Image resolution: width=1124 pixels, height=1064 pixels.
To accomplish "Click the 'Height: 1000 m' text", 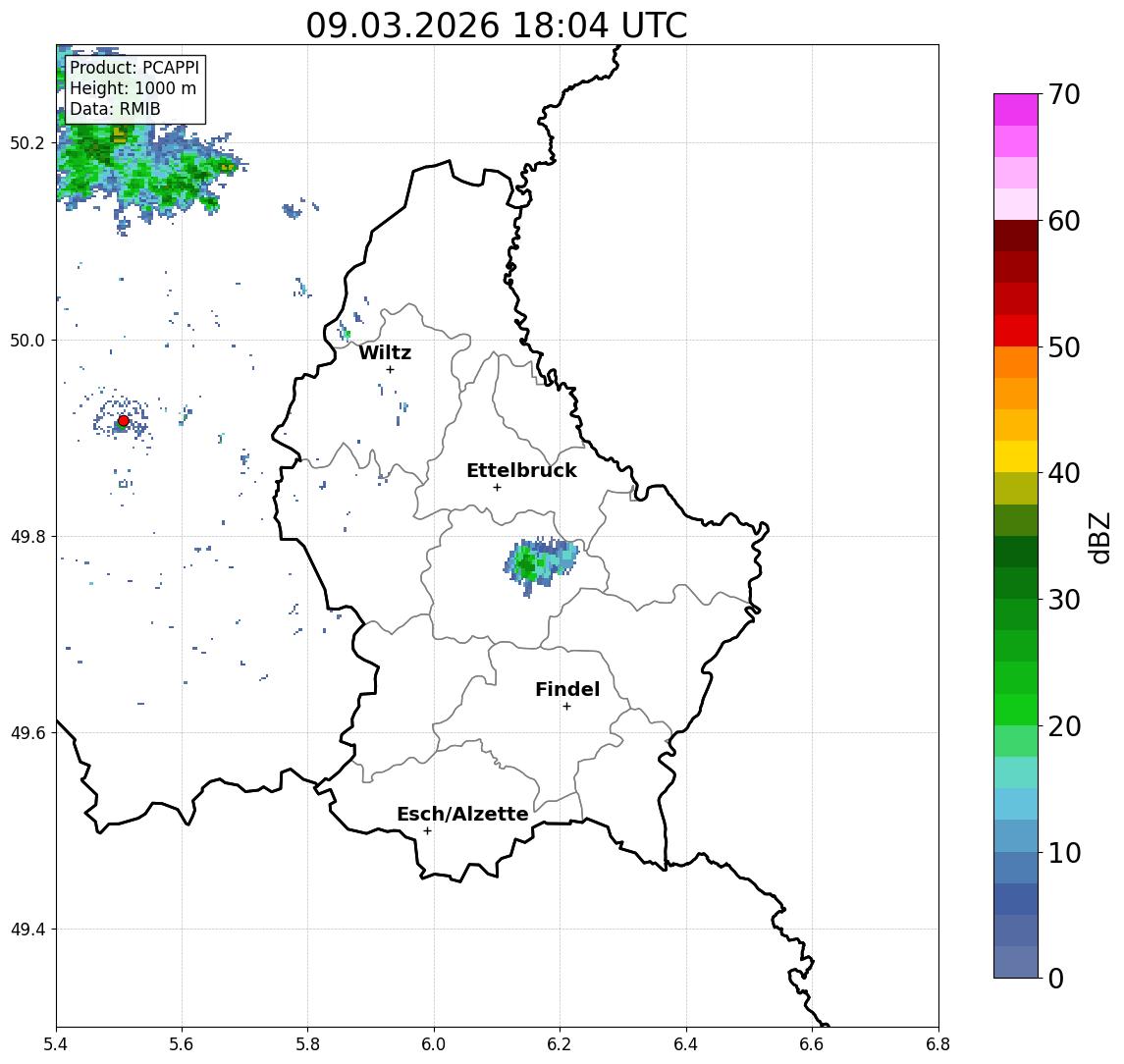I will tap(133, 88).
